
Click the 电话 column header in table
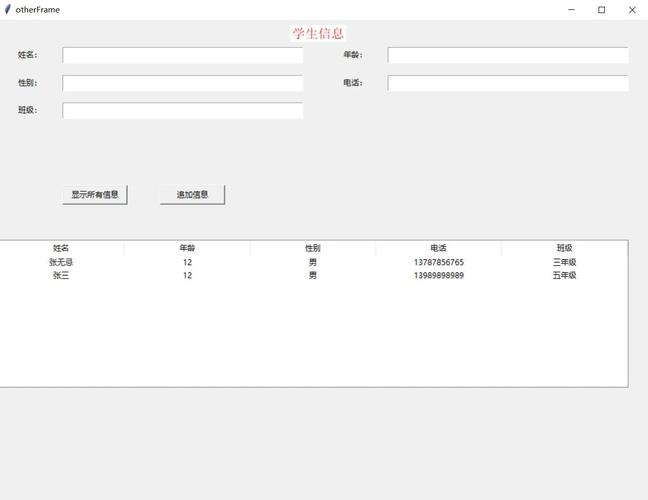[x=438, y=248]
